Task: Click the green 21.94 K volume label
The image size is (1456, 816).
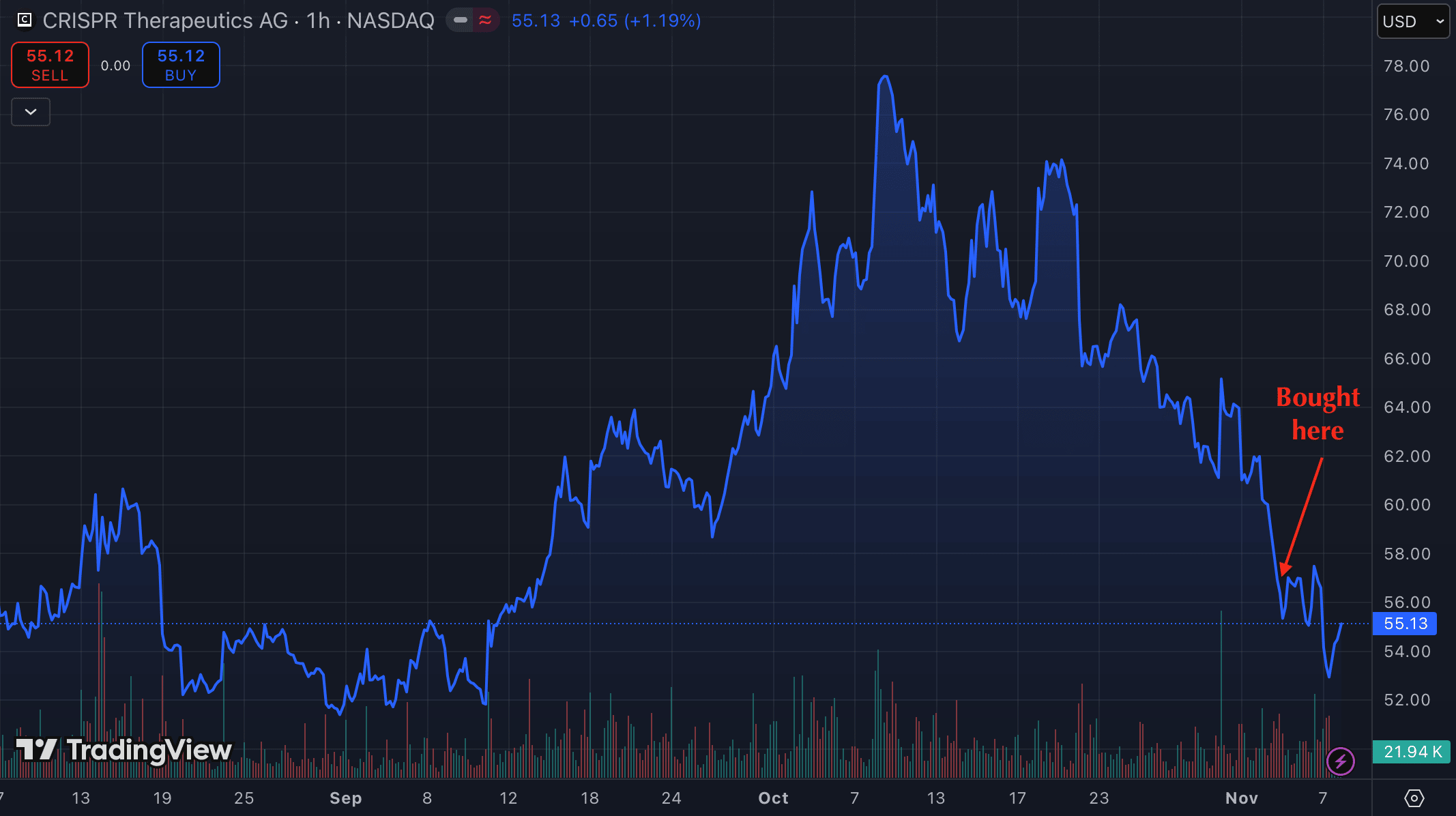Action: (1412, 751)
